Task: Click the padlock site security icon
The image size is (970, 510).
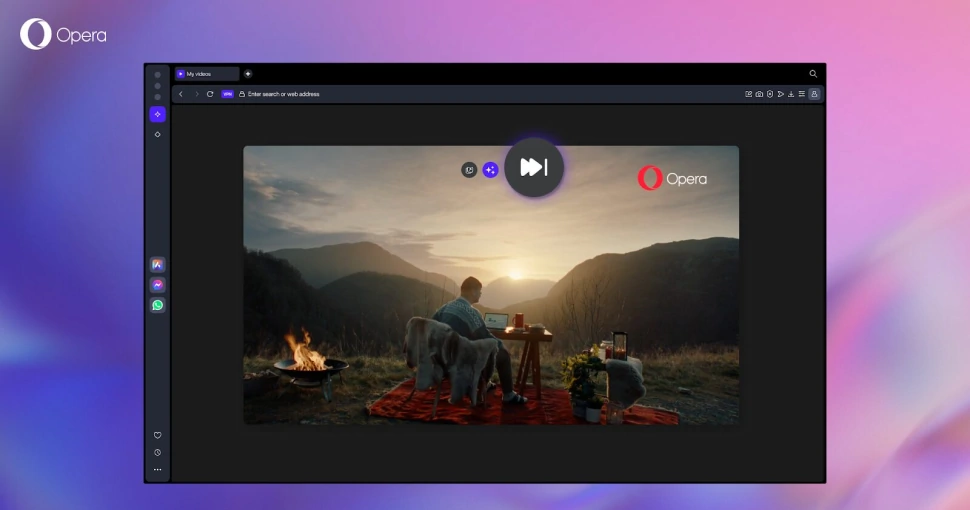Action: [x=242, y=94]
